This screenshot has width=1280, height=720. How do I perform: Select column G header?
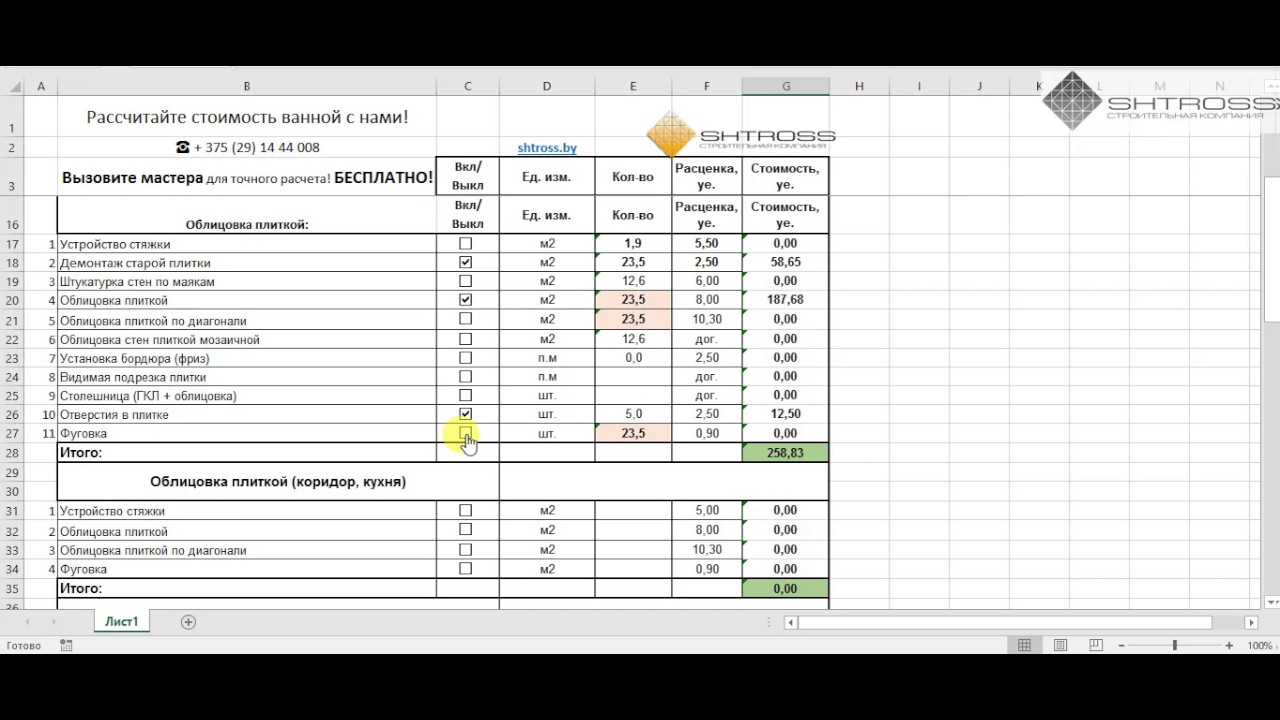click(x=786, y=87)
